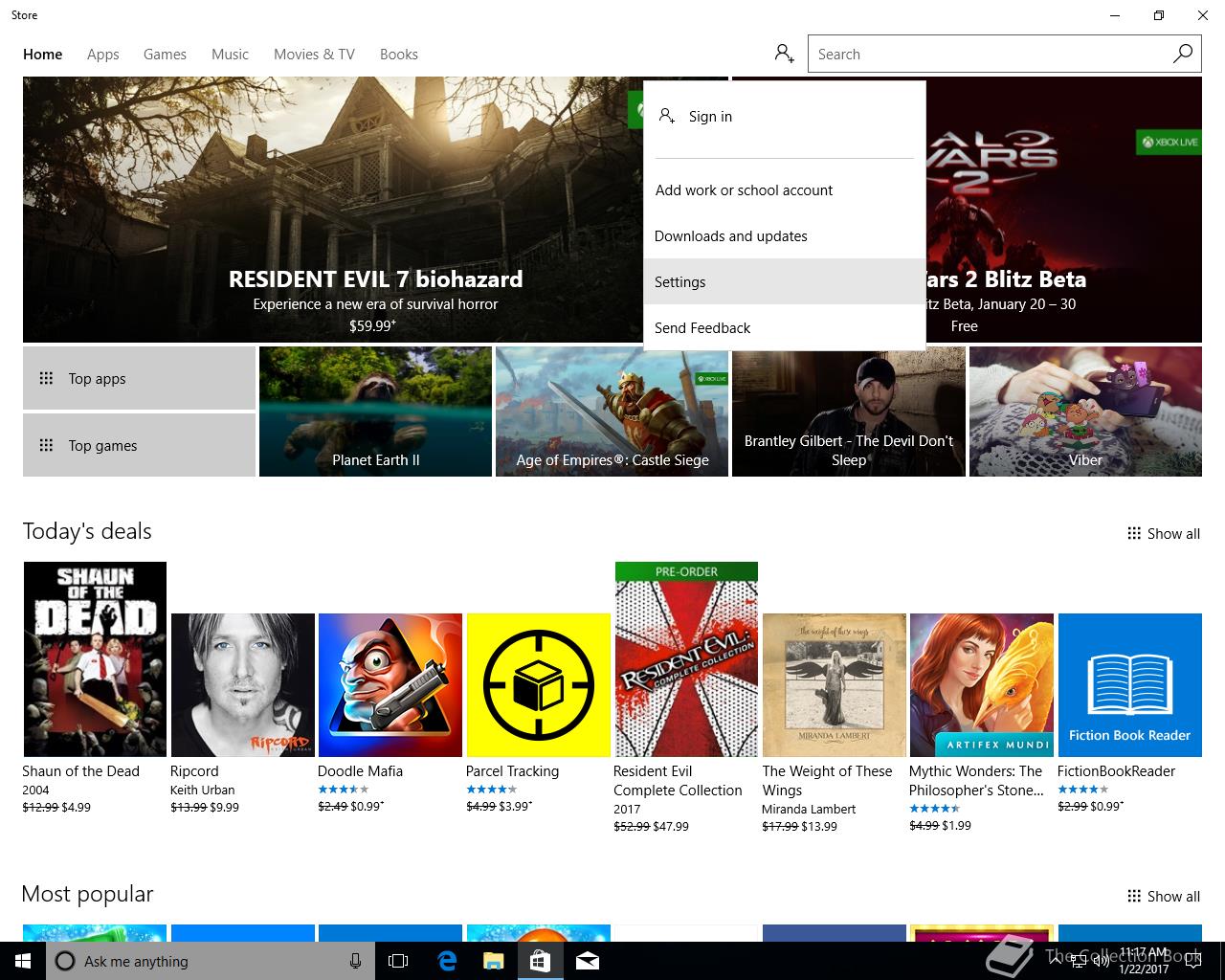The height and width of the screenshot is (980, 1225).
Task: Switch to the Apps tab
Action: (103, 55)
